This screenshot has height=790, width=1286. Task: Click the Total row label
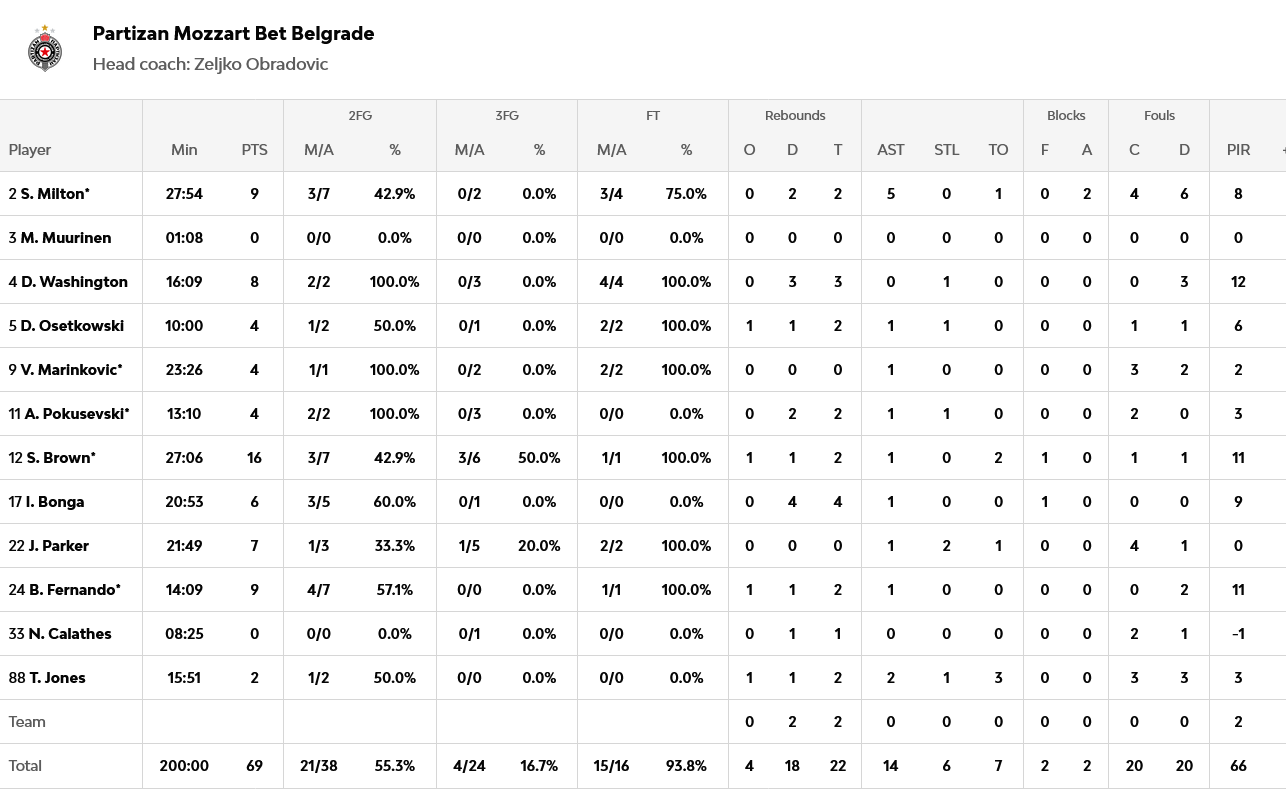coord(25,766)
